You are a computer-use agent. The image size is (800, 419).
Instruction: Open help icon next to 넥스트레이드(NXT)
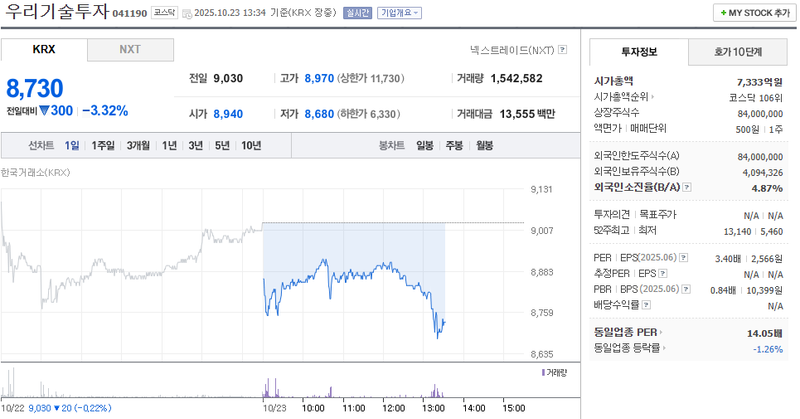(x=563, y=50)
